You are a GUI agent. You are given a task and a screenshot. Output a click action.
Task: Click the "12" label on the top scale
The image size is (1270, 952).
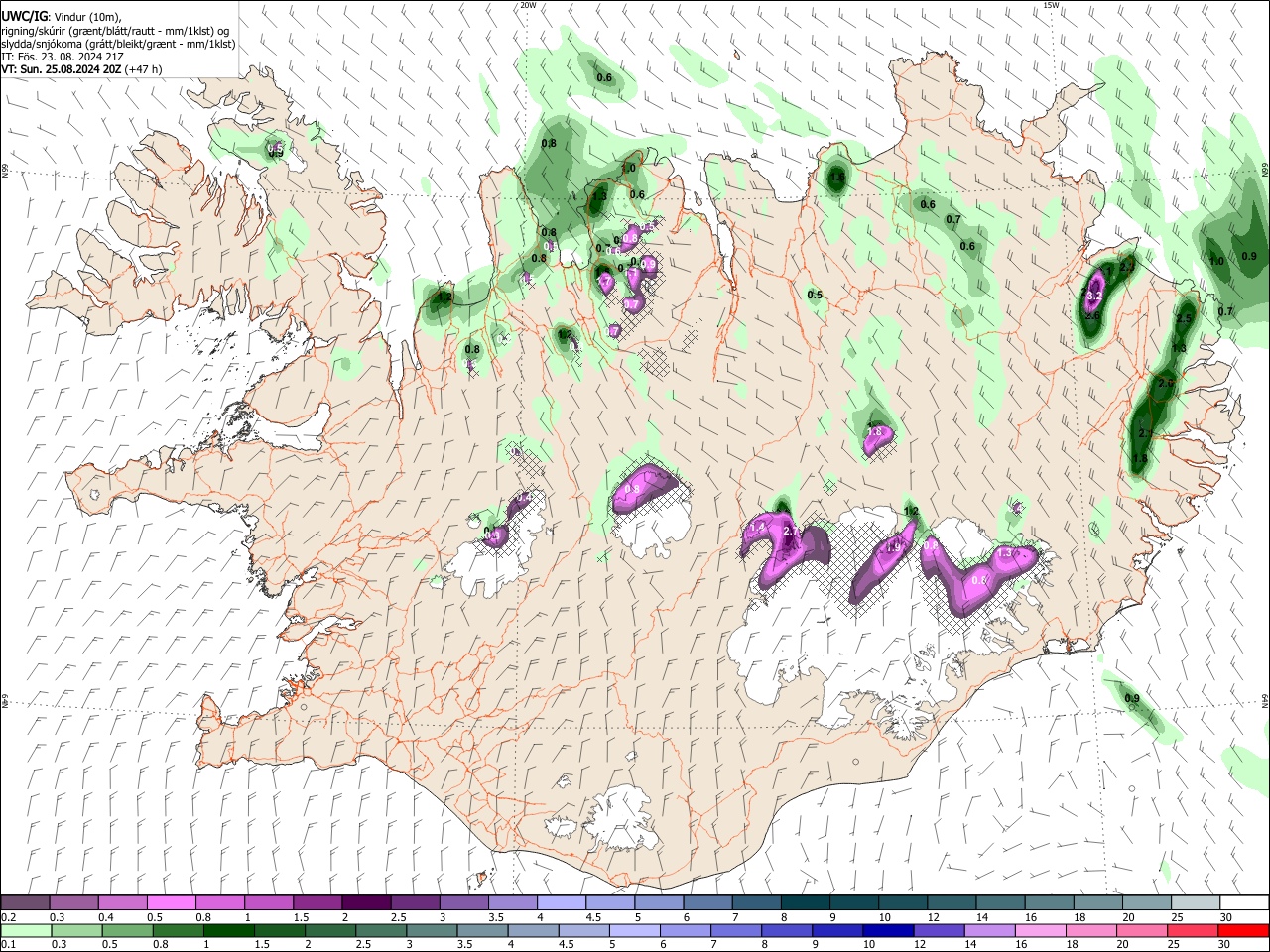(933, 917)
